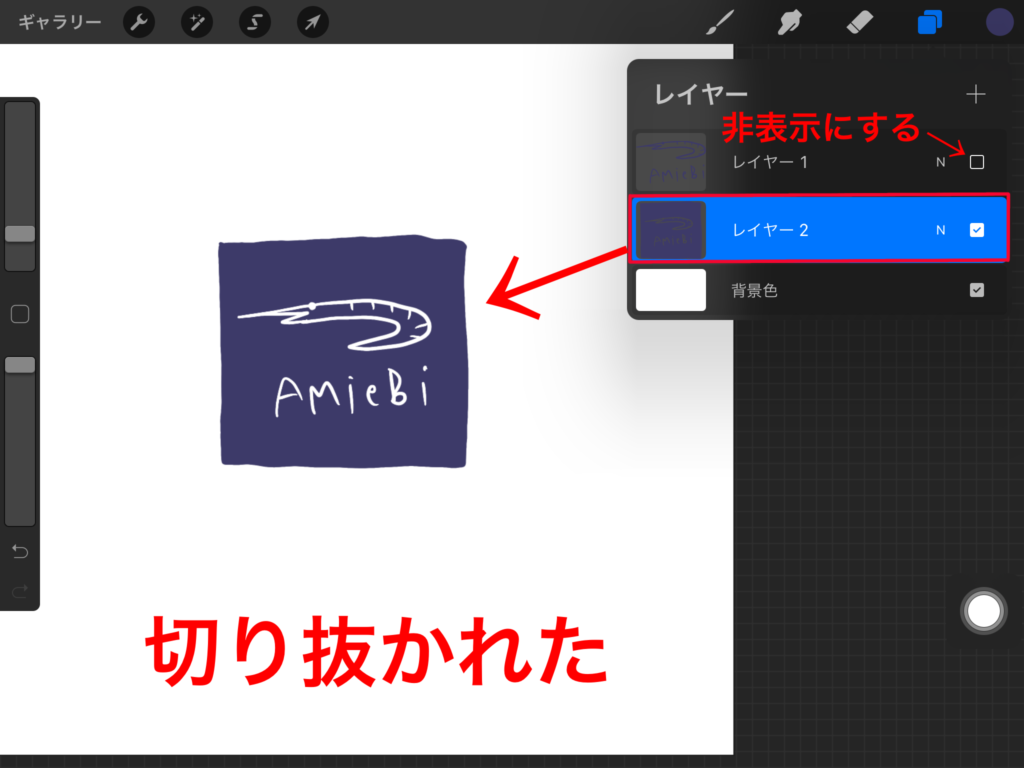Select the Smudge tool
Viewport: 1024px width, 768px height.
[790, 22]
